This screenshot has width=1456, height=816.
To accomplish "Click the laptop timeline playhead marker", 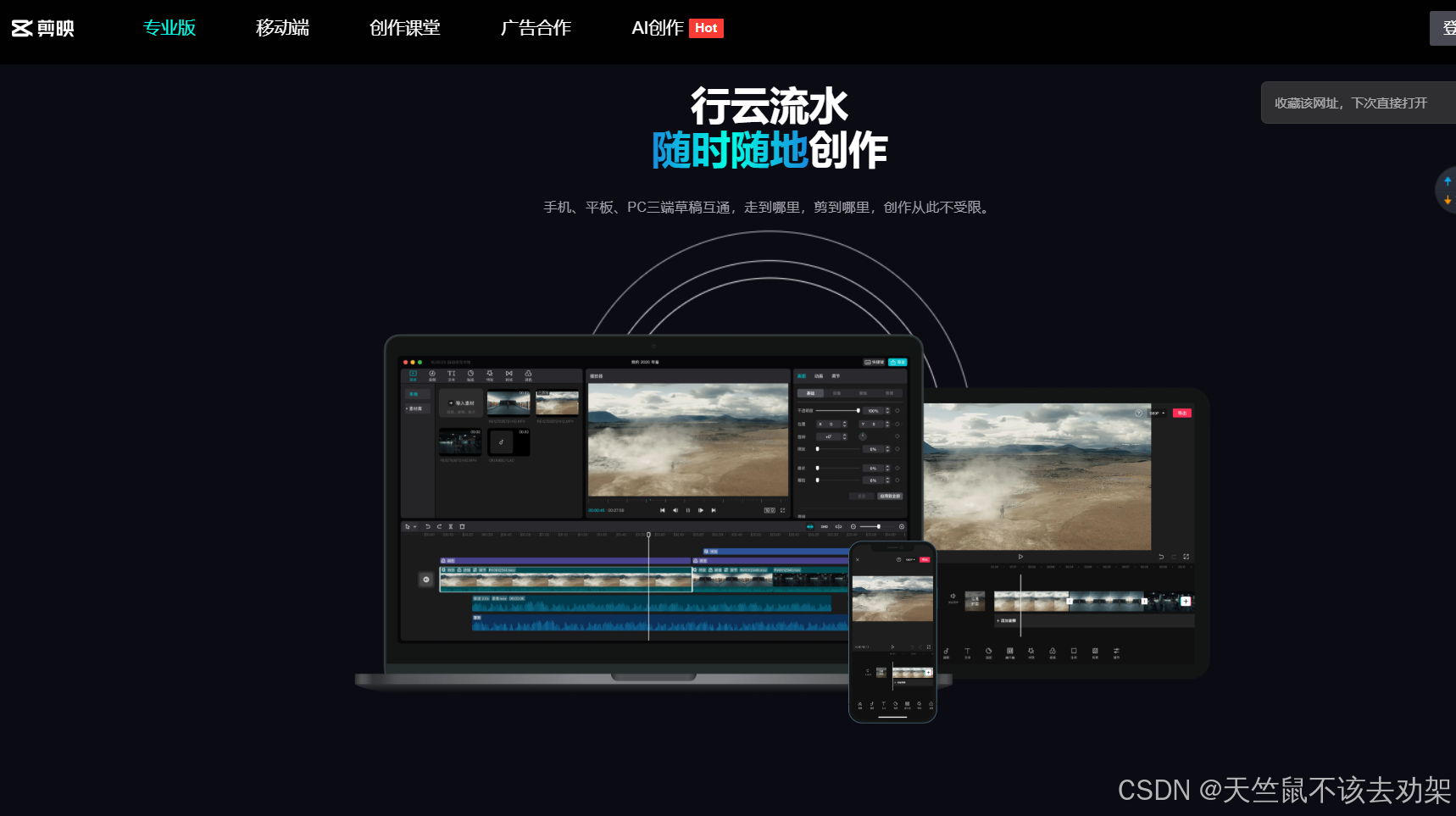I will (649, 535).
